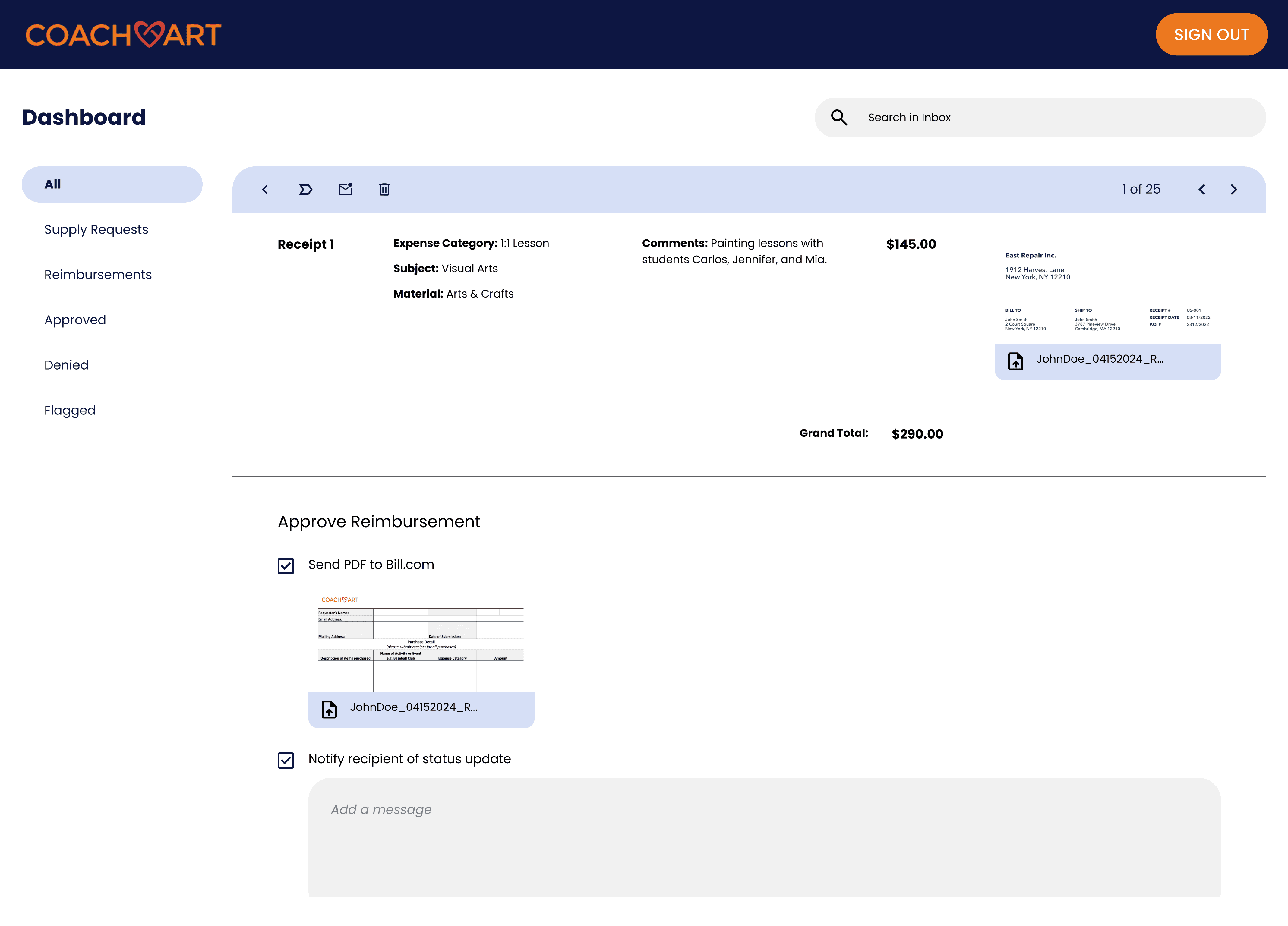The height and width of the screenshot is (926, 1288).
Task: Select the Reimbursements sidebar item
Action: point(98,275)
